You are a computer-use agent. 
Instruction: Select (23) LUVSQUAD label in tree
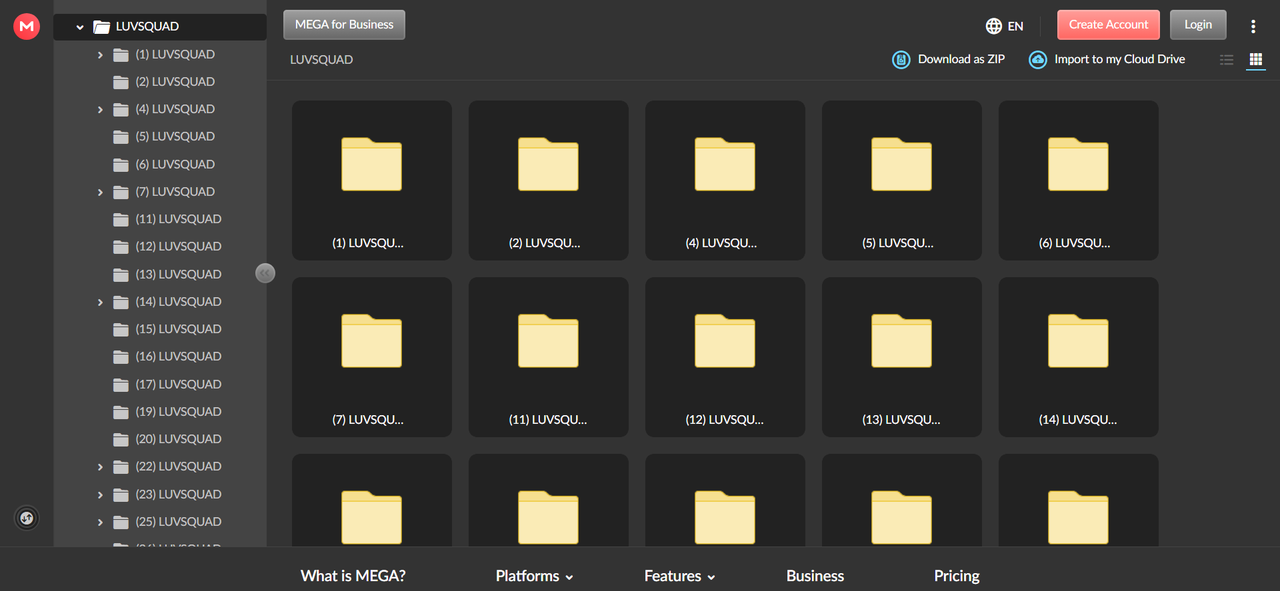179,494
